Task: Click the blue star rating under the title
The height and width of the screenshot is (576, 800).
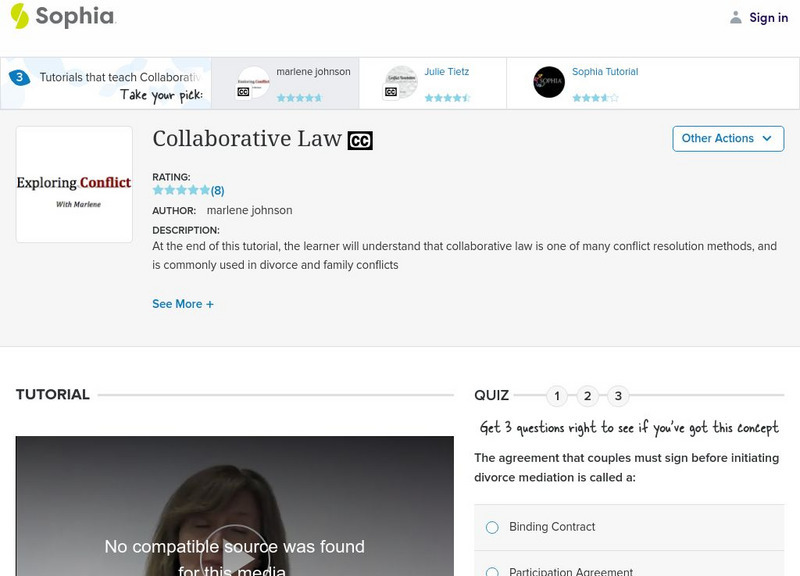Action: pos(181,189)
